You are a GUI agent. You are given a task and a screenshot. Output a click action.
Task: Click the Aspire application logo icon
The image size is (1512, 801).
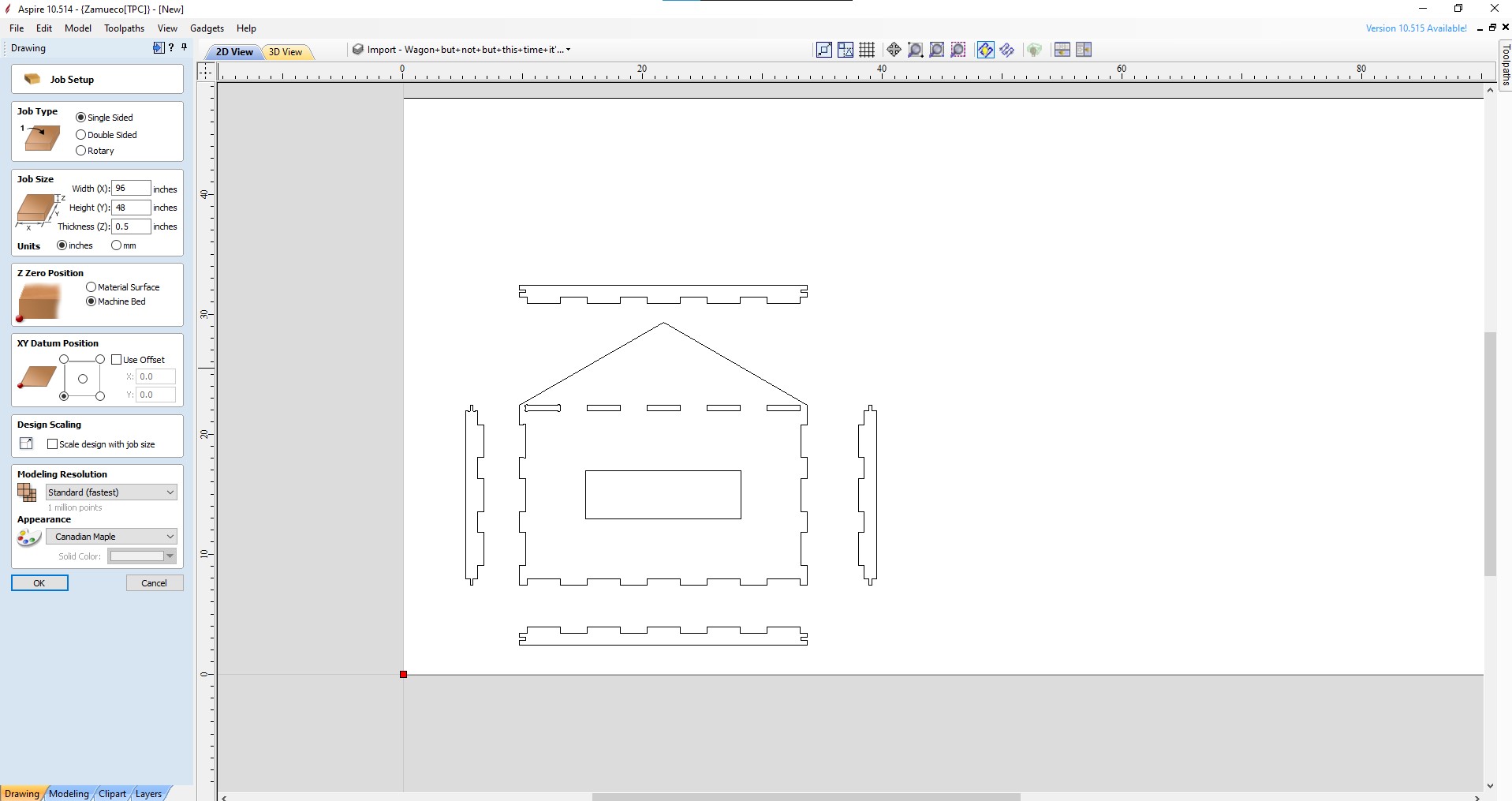coord(8,9)
